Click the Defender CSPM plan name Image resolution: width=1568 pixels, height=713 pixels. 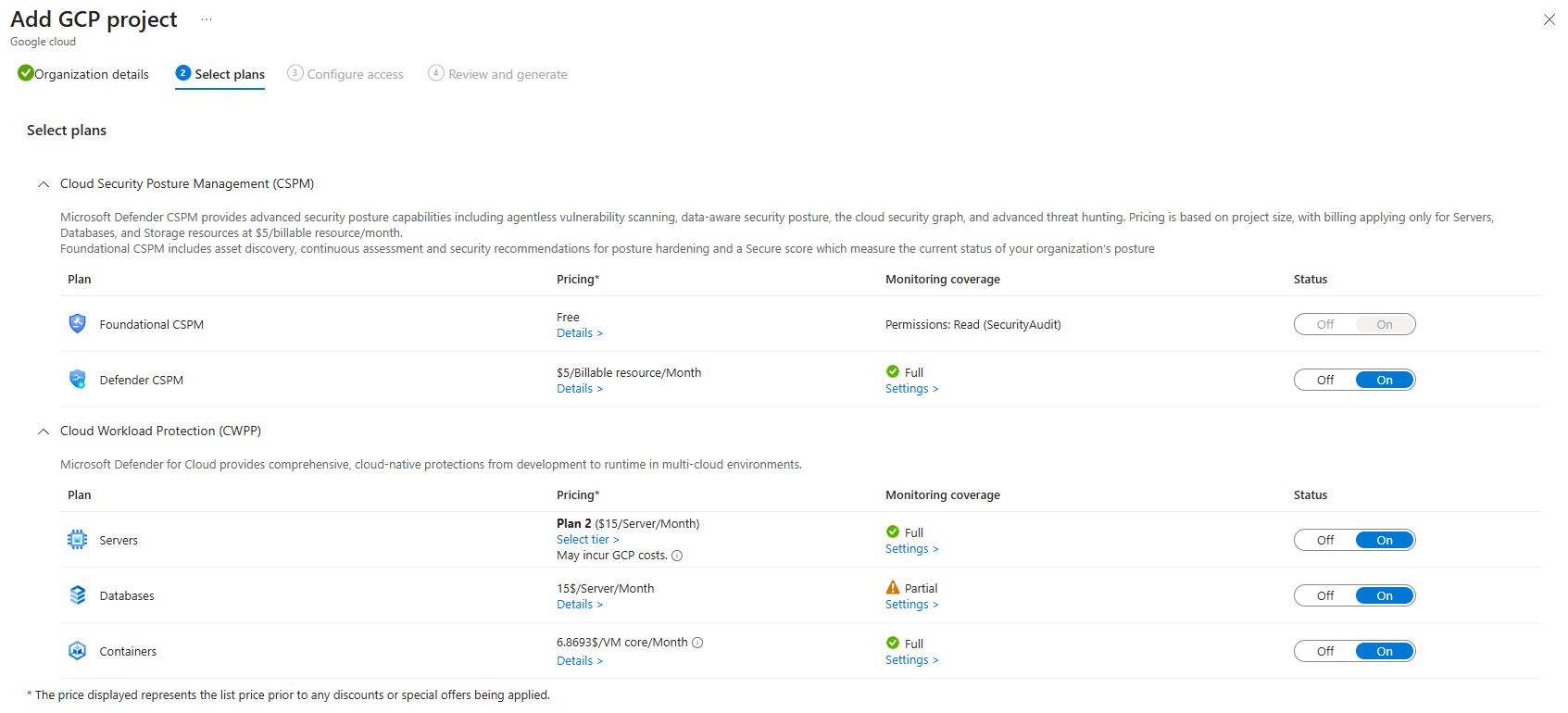[142, 380]
